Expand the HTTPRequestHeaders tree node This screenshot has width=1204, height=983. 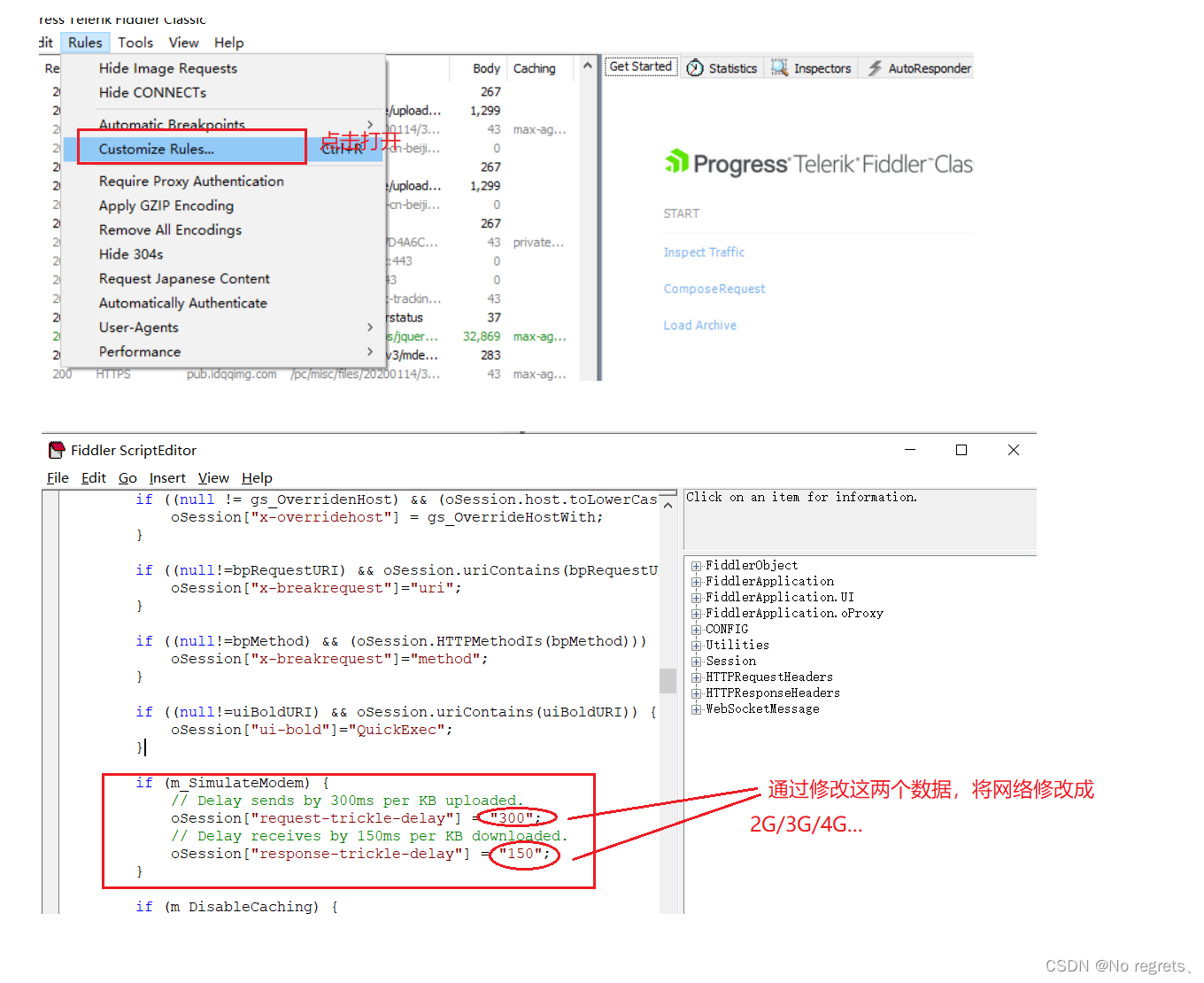(697, 677)
